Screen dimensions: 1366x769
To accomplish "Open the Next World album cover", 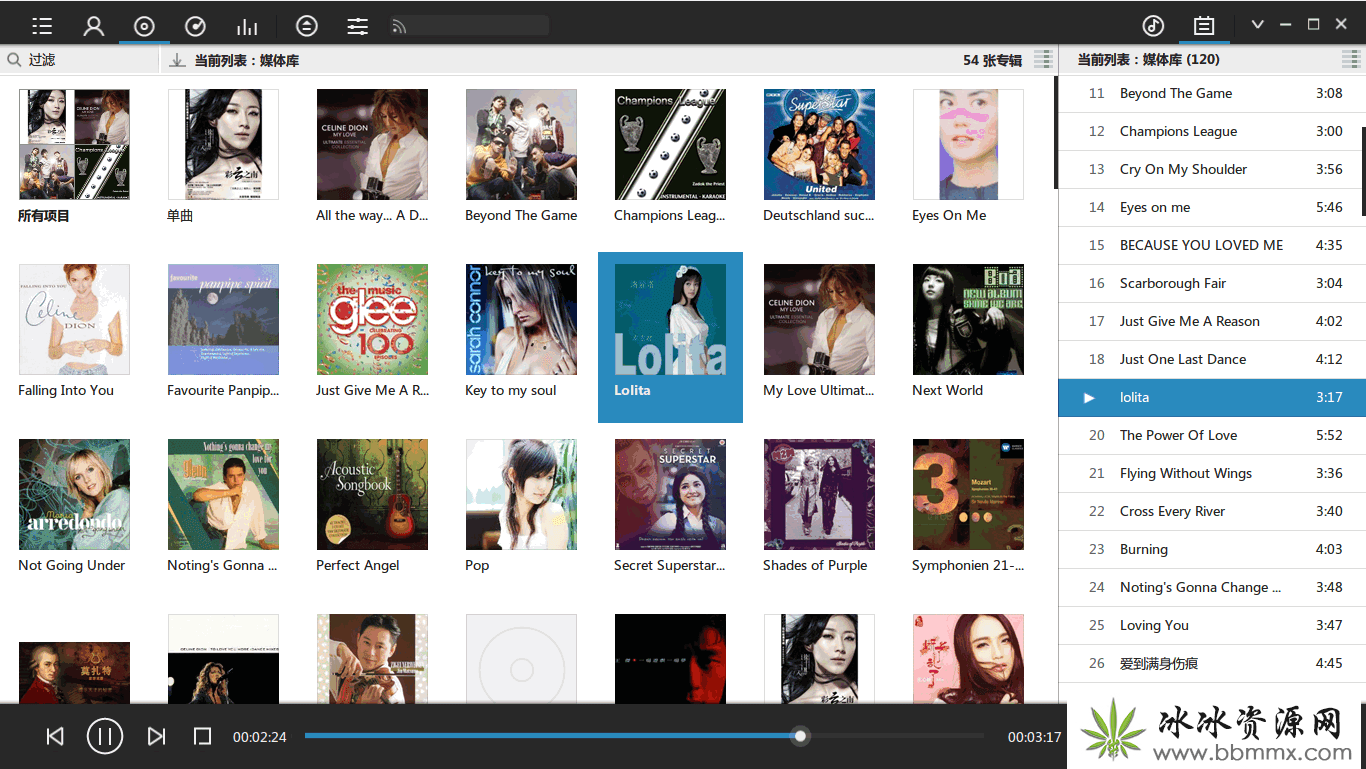I will click(x=968, y=320).
